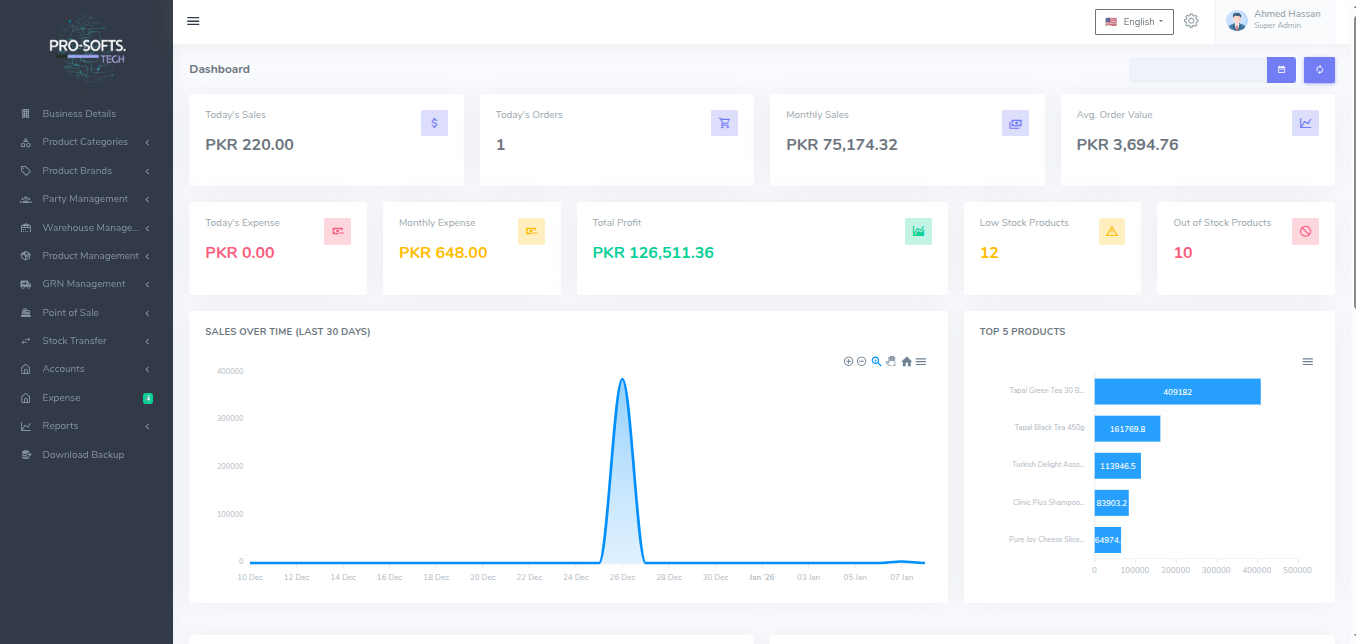Viewport: 1356px width, 644px height.
Task: Select the zoom-in icon on the sales chart
Action: tap(848, 361)
